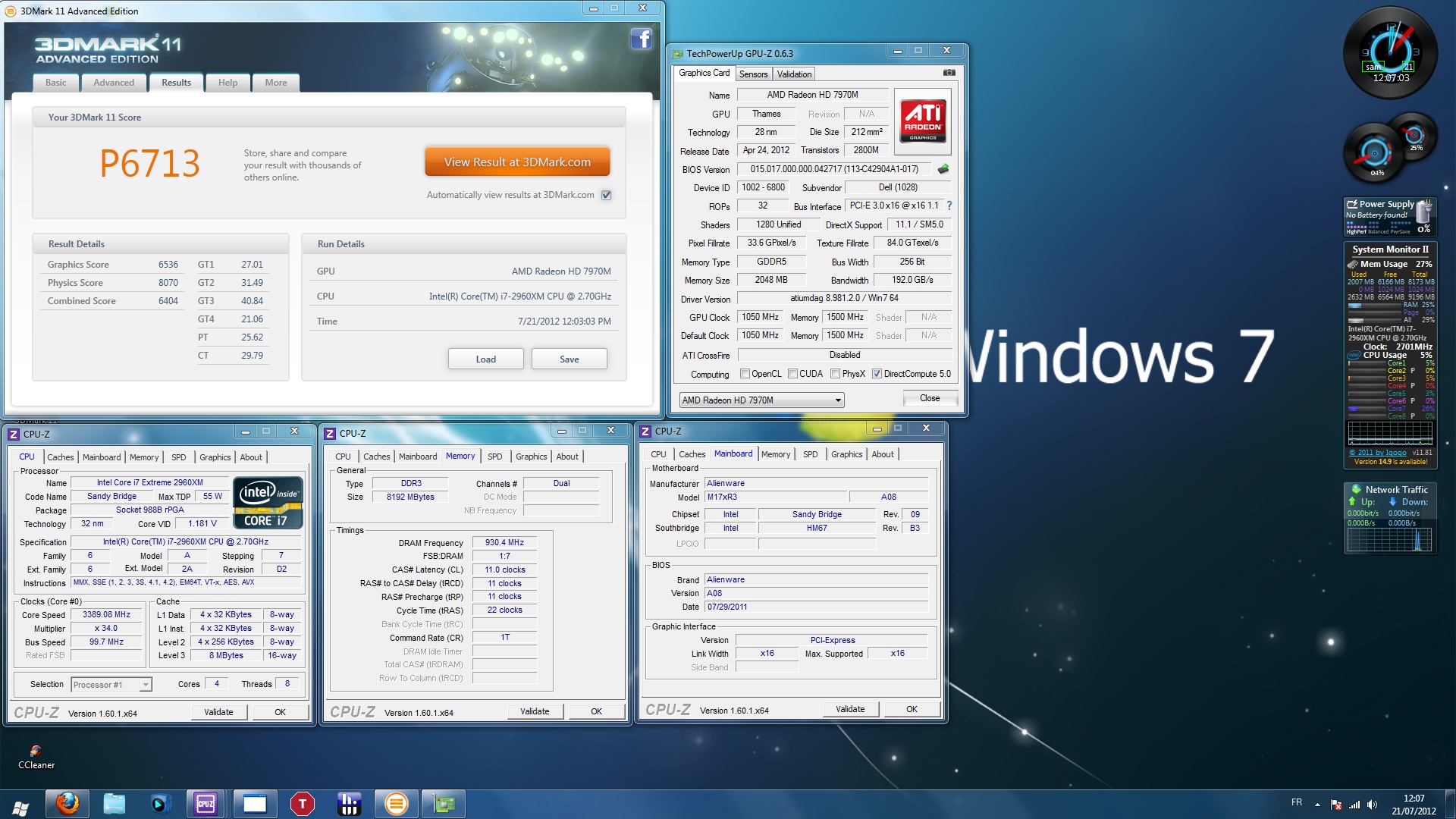Switch to the Sensors tab in GPU-Z
Viewport: 1456px width, 819px height.
pyautogui.click(x=753, y=74)
